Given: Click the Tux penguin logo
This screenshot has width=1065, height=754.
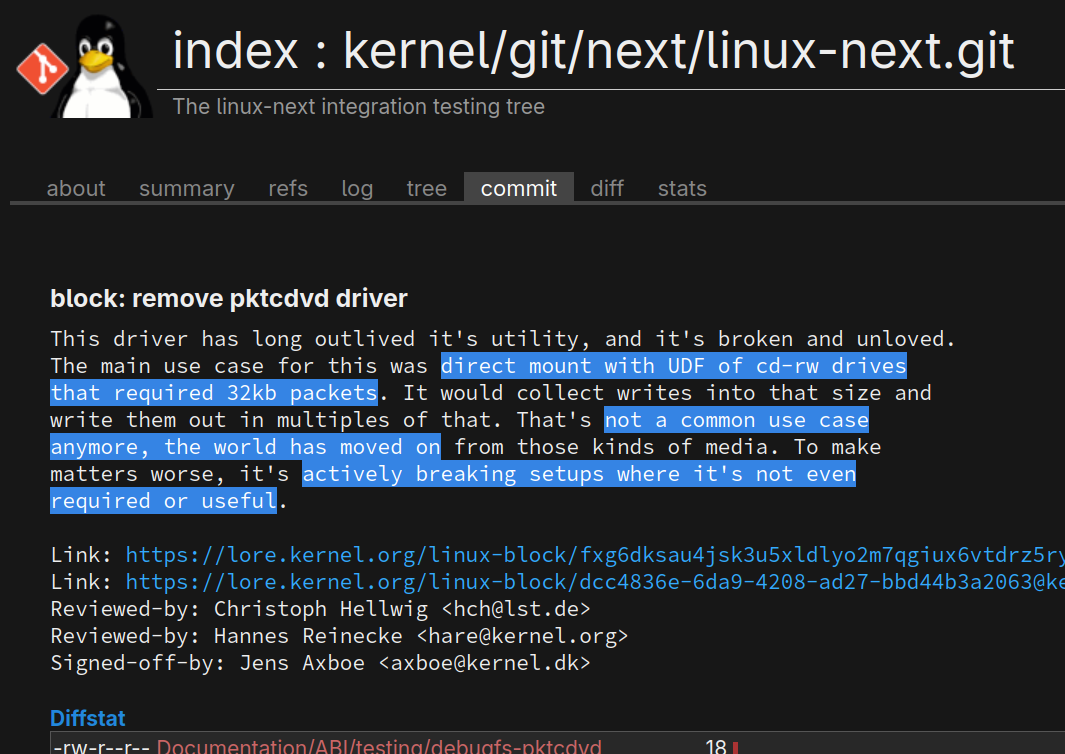Looking at the screenshot, I should (102, 67).
